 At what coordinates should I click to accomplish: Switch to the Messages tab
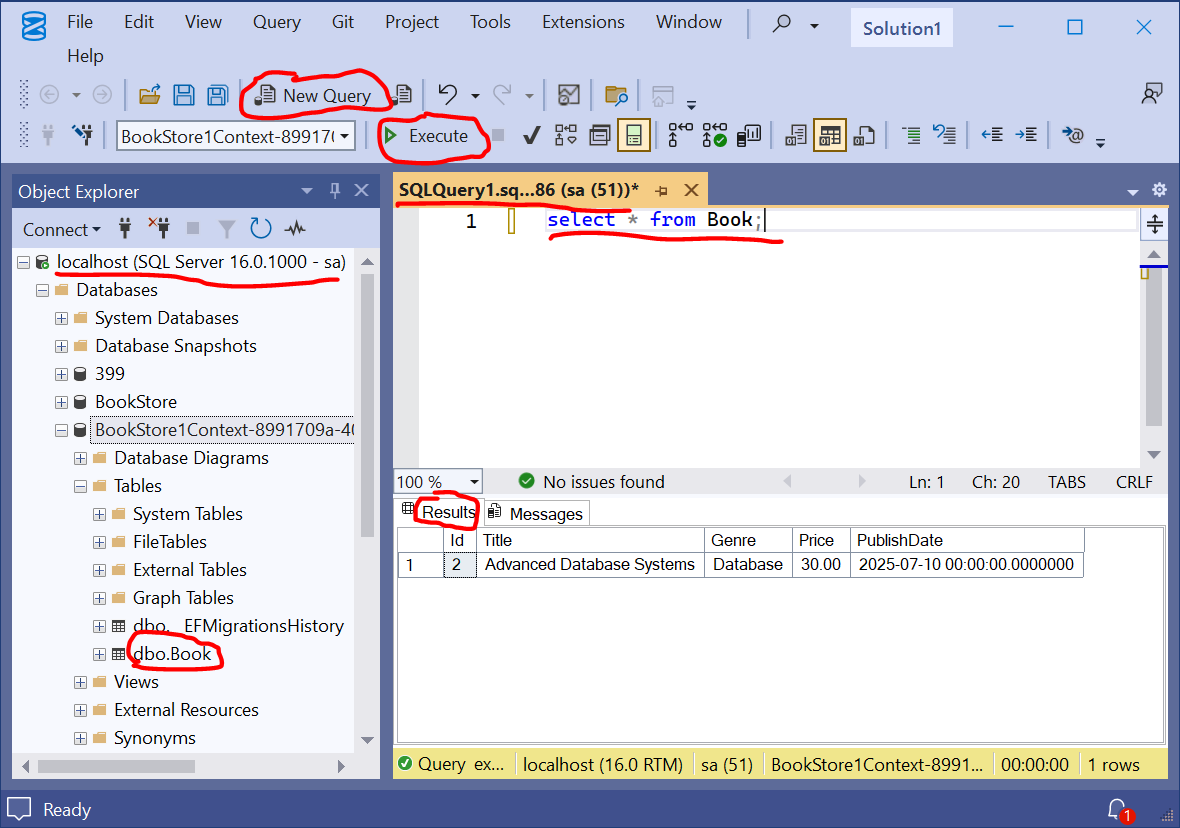pos(537,513)
